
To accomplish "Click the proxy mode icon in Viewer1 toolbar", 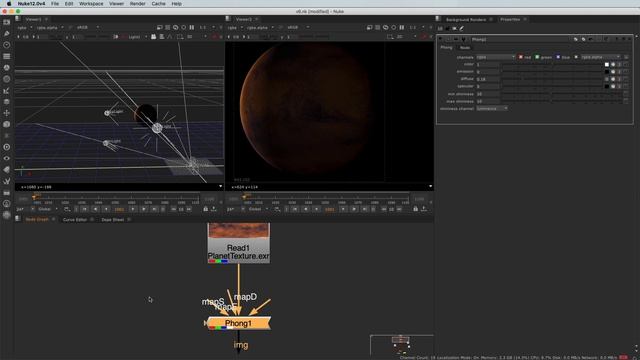I will click(x=160, y=27).
